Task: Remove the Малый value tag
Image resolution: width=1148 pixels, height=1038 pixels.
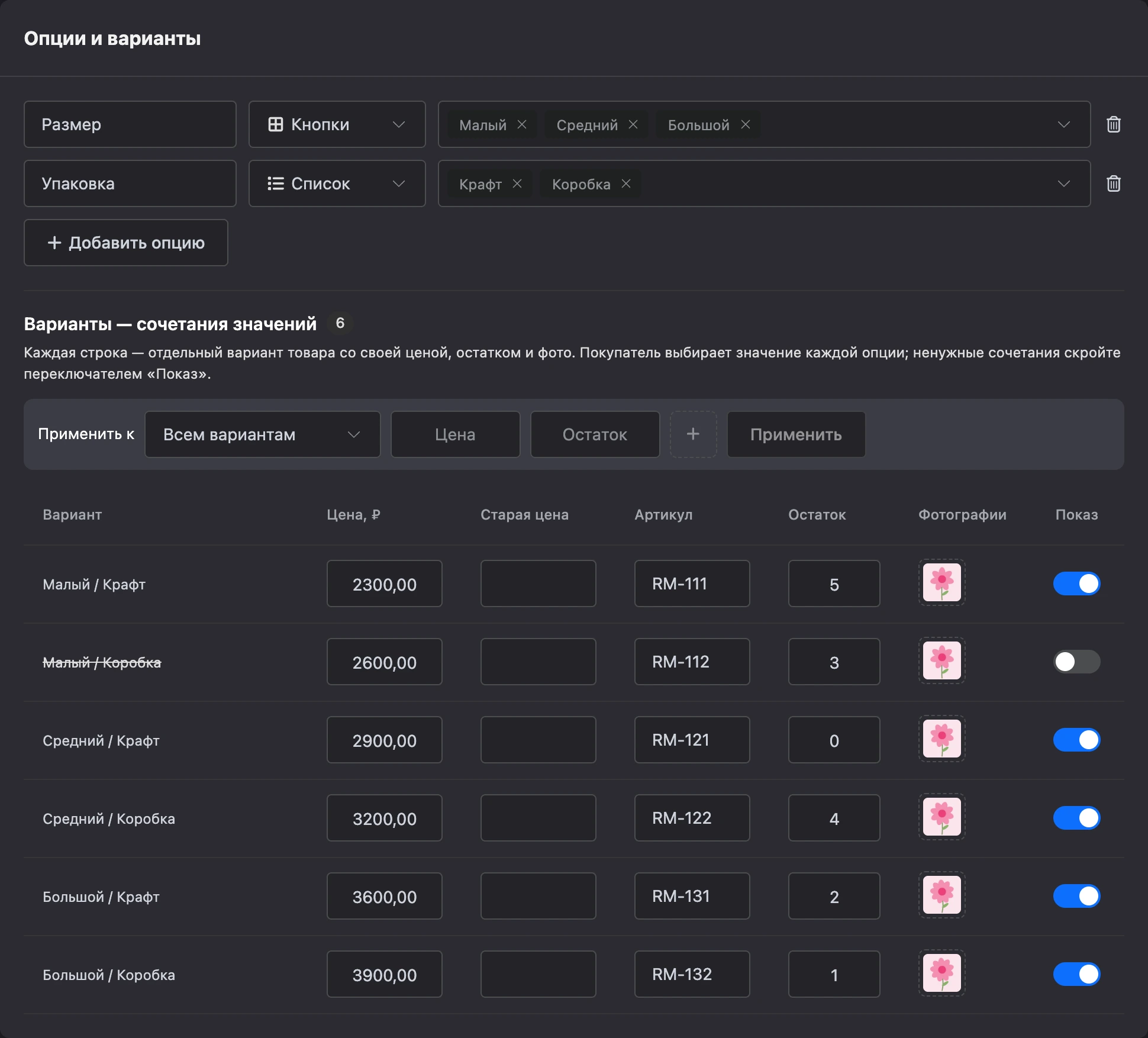Action: click(522, 125)
